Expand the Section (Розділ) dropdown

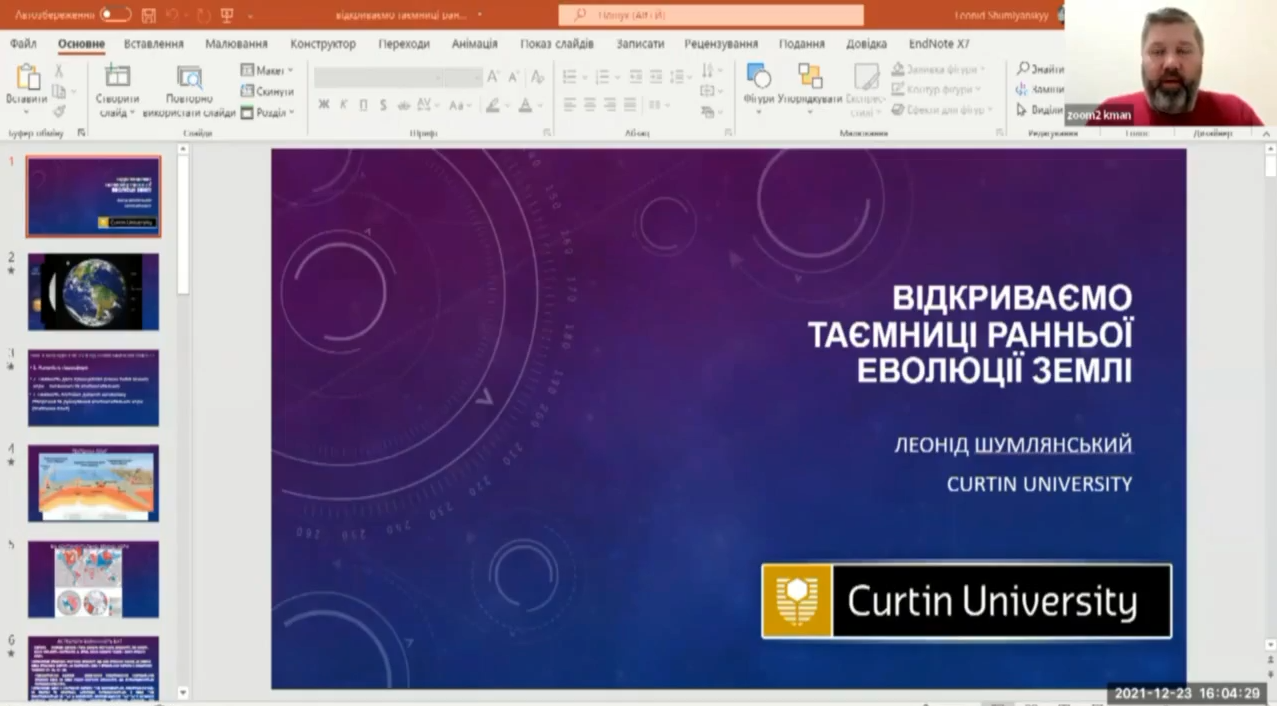[x=267, y=113]
